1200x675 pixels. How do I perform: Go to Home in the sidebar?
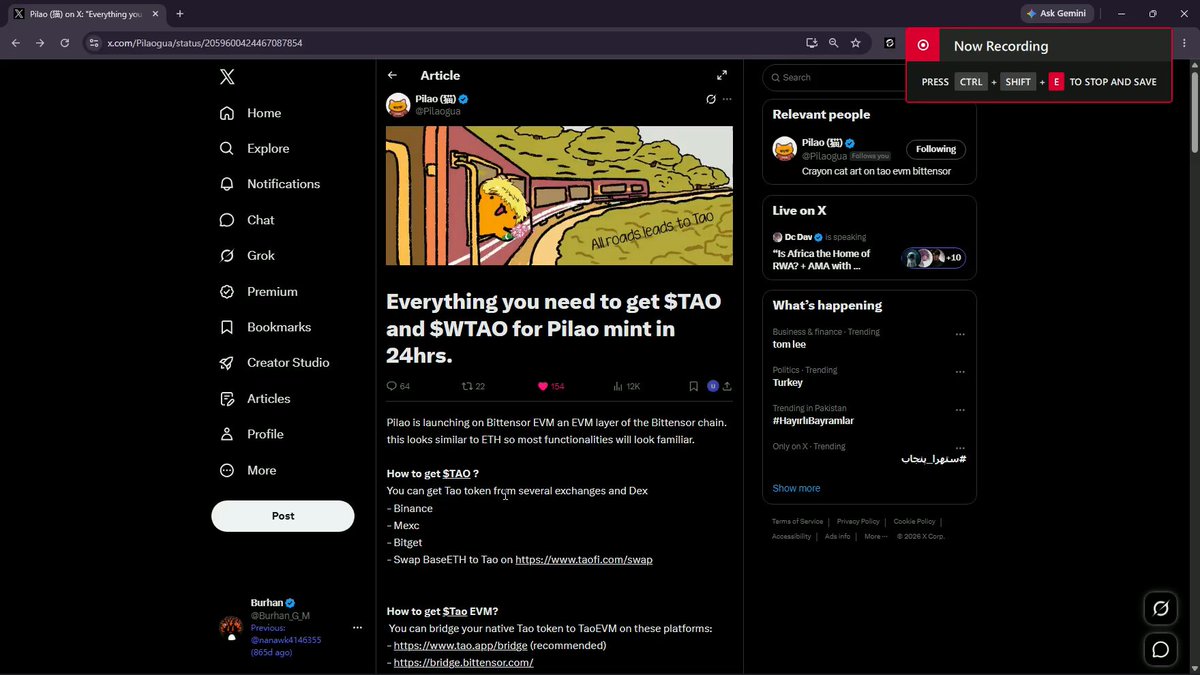click(251, 113)
